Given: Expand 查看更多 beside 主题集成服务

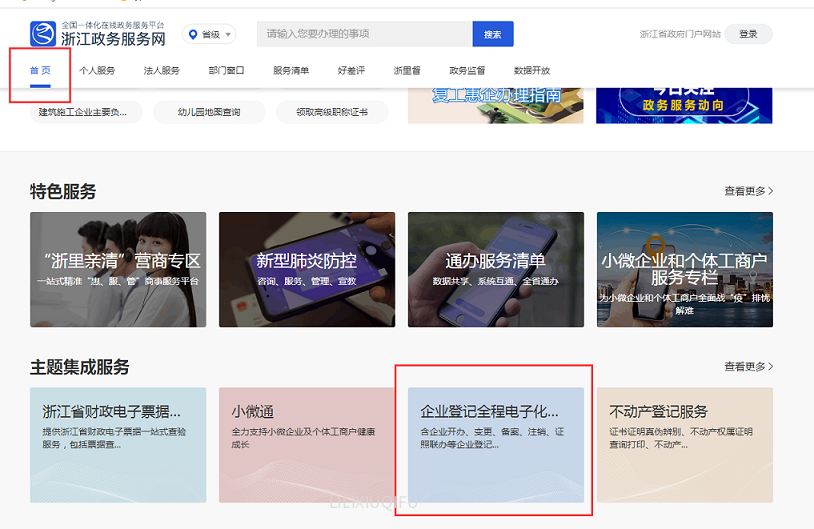Looking at the screenshot, I should pos(748,367).
